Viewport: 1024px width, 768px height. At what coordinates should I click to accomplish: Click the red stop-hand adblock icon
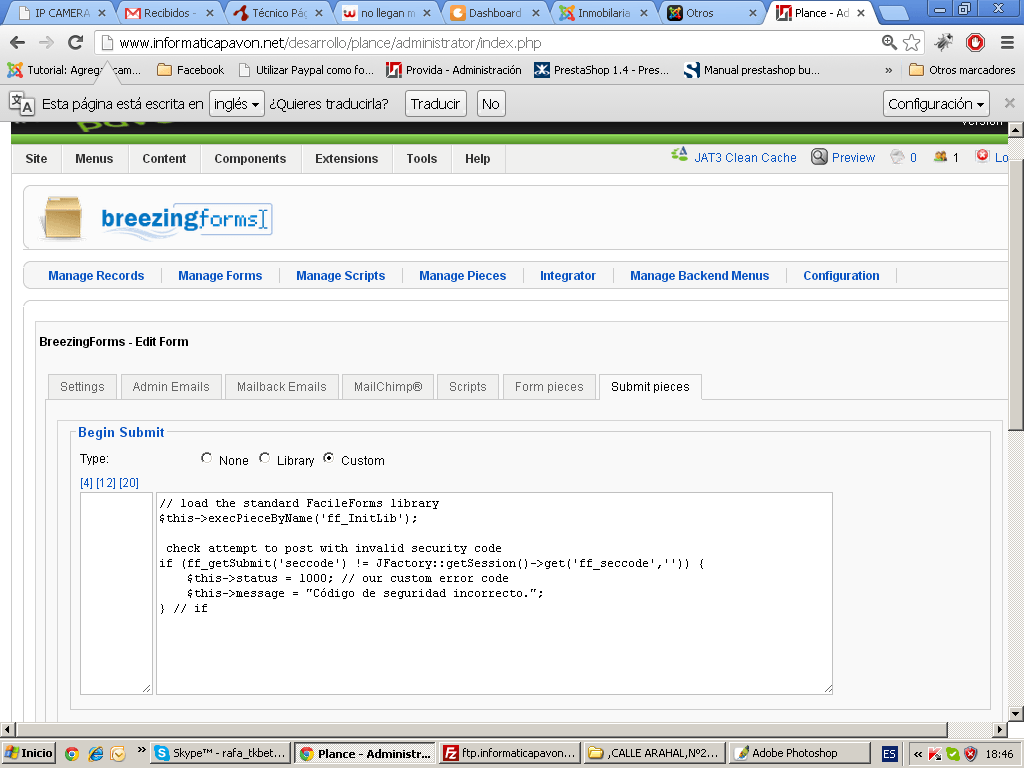975,43
